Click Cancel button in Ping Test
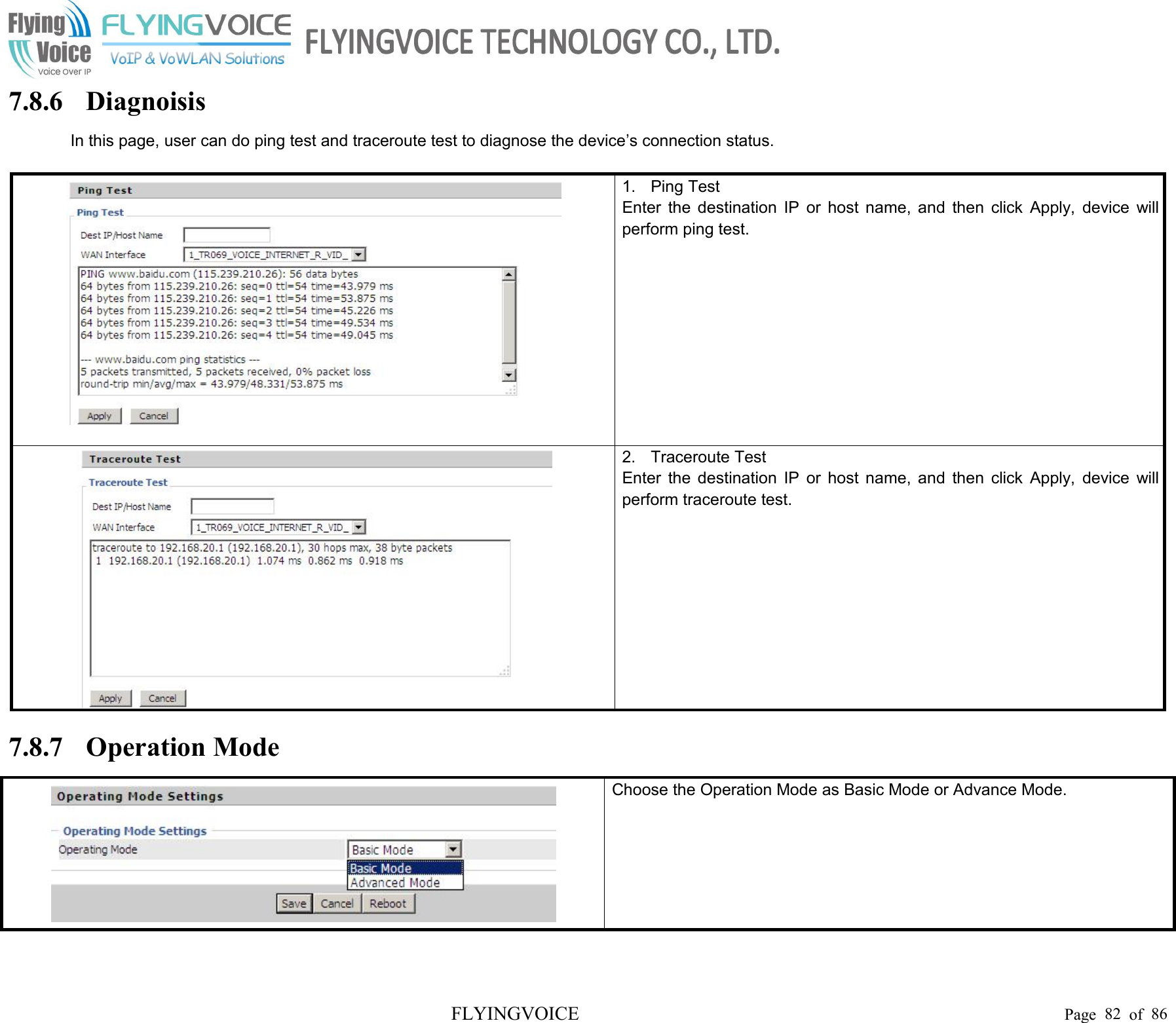Image resolution: width=1176 pixels, height=1023 pixels. (x=154, y=416)
